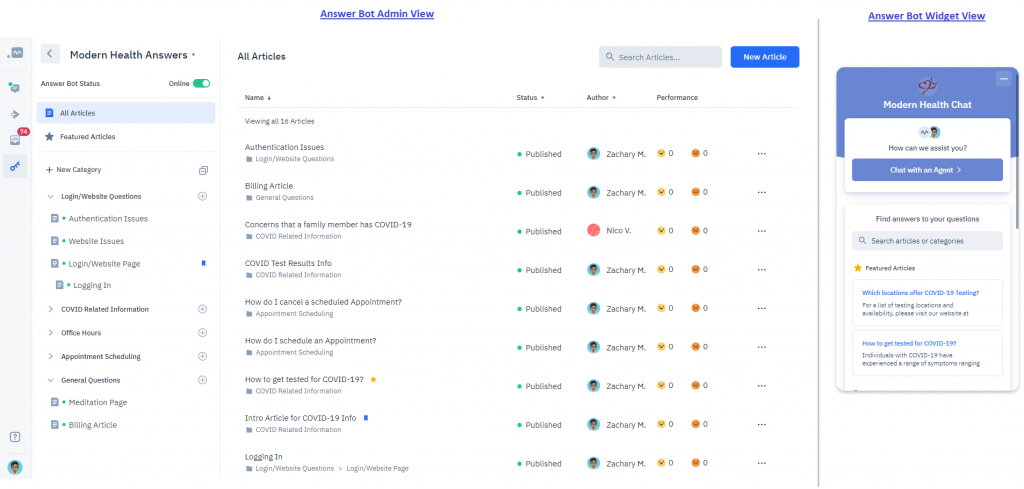Click Nico V. author avatar
This screenshot has height=489, width=1024.
point(593,230)
